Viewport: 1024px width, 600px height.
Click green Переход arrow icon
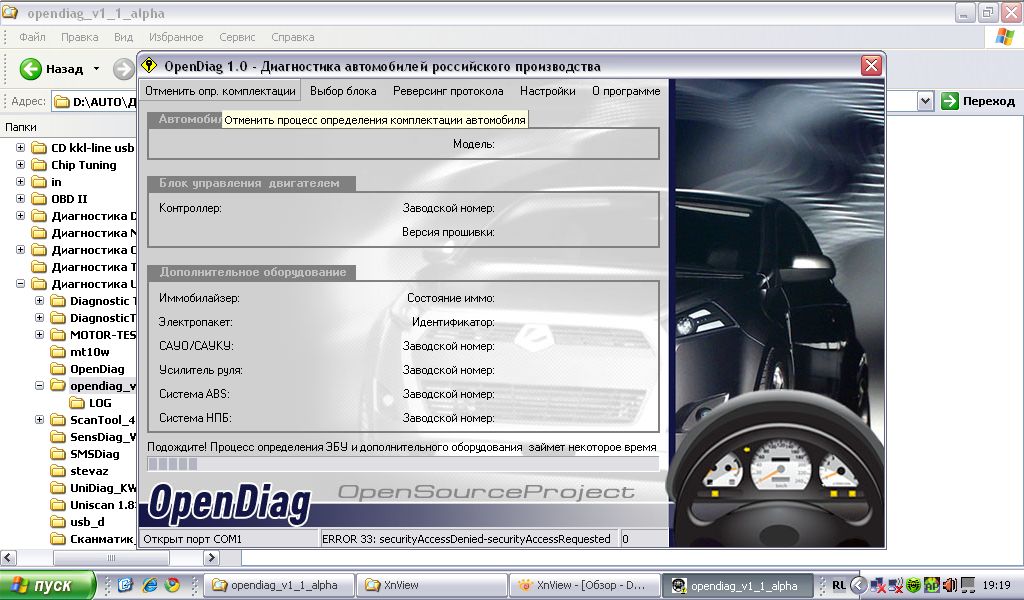[950, 101]
